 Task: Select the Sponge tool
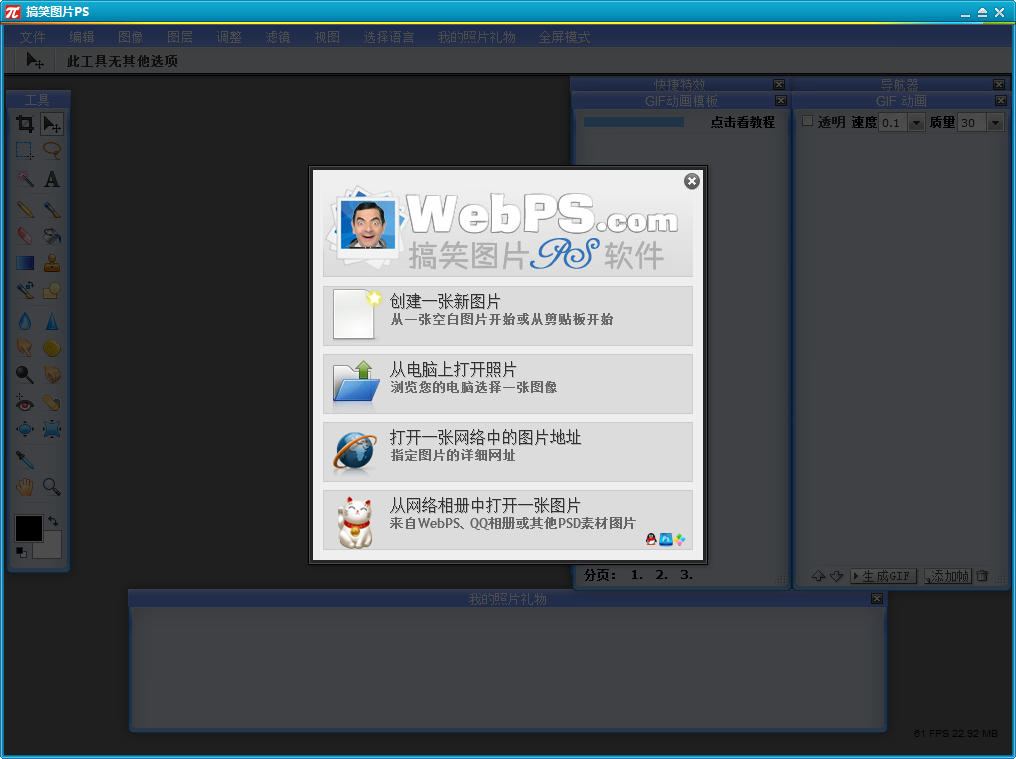[x=52, y=348]
